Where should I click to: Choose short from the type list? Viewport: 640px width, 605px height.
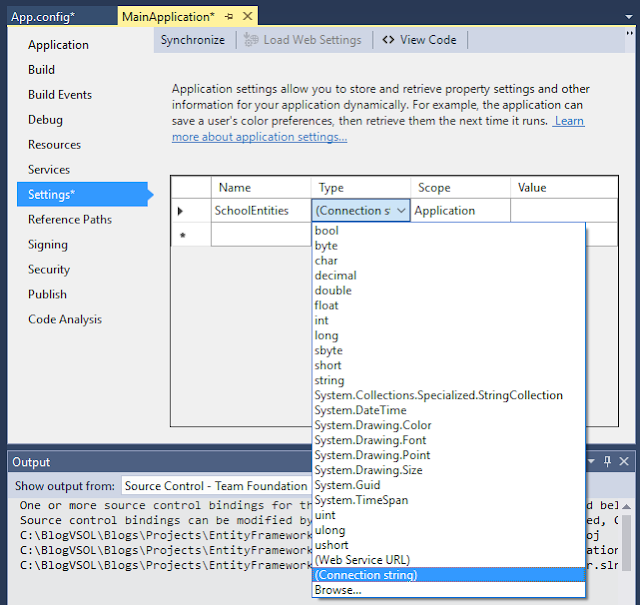pyautogui.click(x=449, y=365)
